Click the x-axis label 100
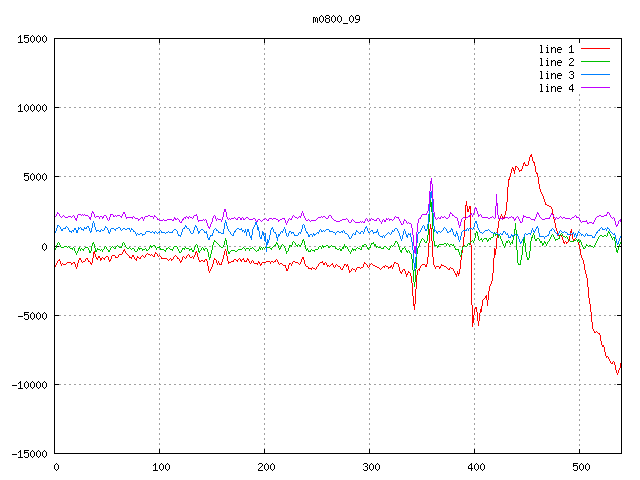This screenshot has height=480, width=640. pyautogui.click(x=160, y=467)
